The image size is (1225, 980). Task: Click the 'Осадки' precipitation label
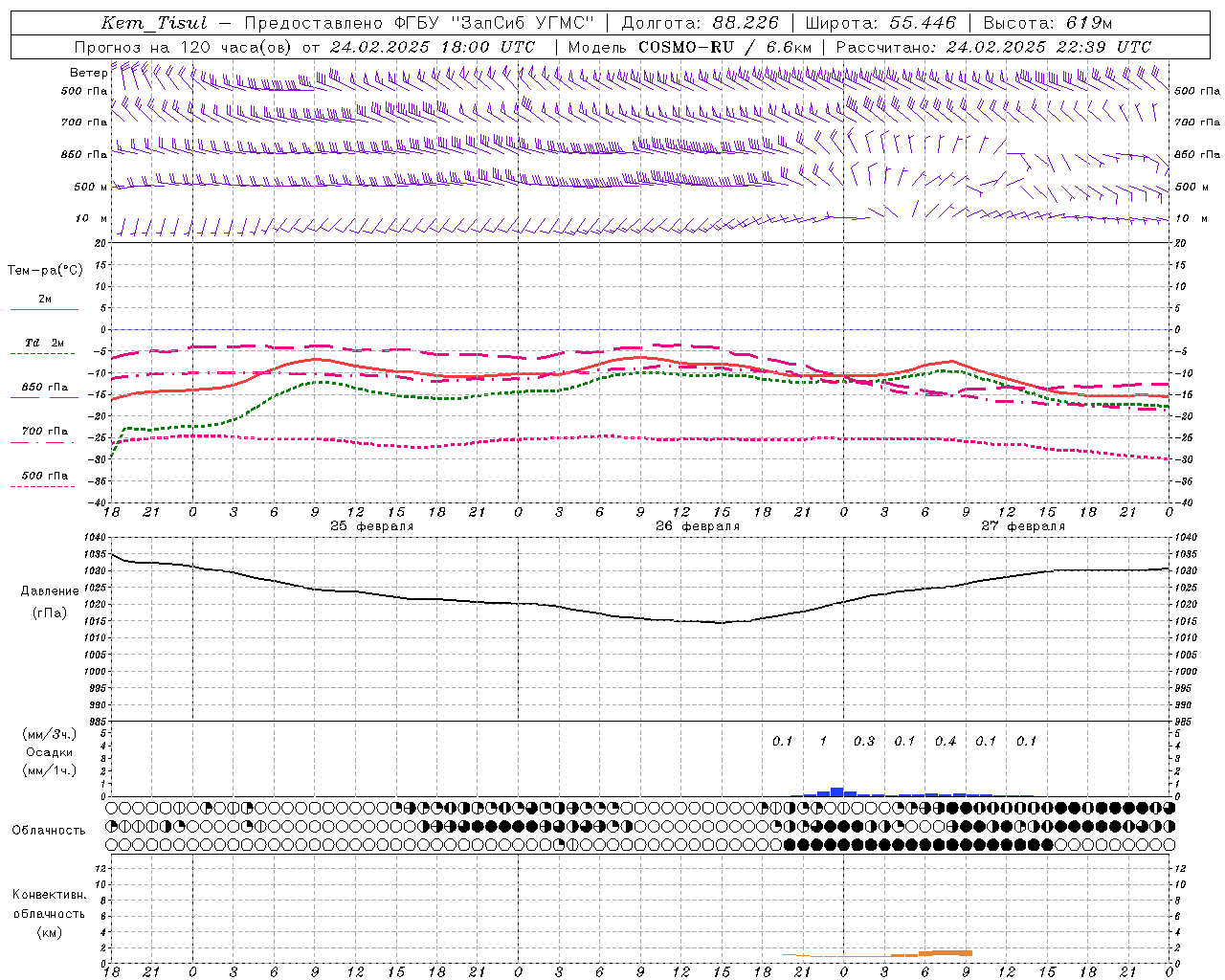50,752
